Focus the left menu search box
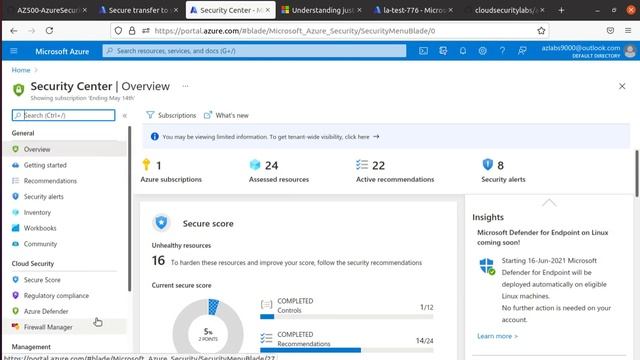 [x=64, y=116]
